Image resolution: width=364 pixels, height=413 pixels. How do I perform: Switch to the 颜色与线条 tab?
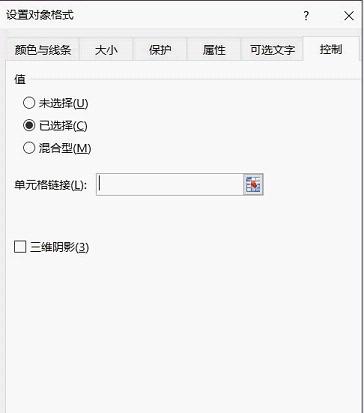click(x=43, y=50)
